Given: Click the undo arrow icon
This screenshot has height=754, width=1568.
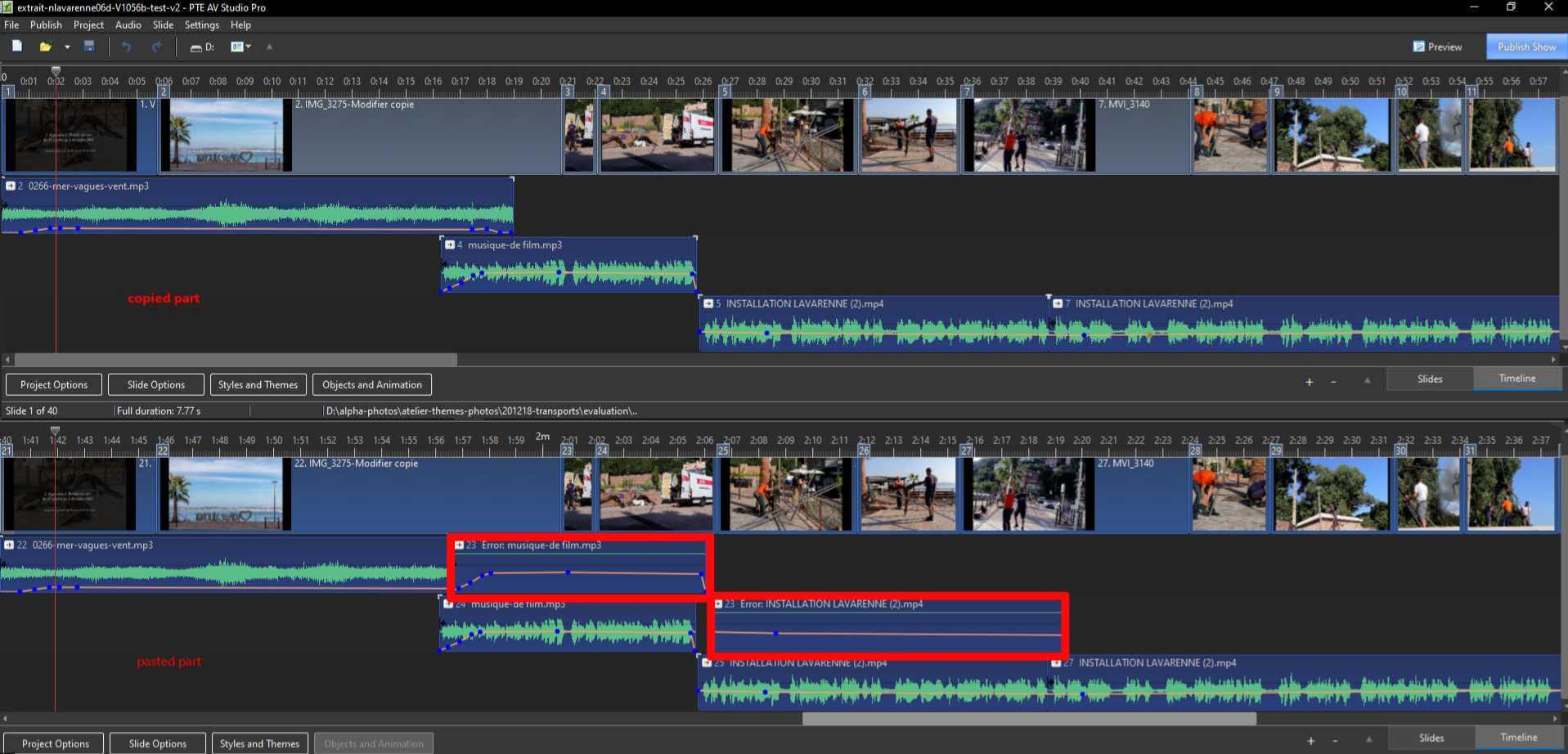Looking at the screenshot, I should click(126, 47).
